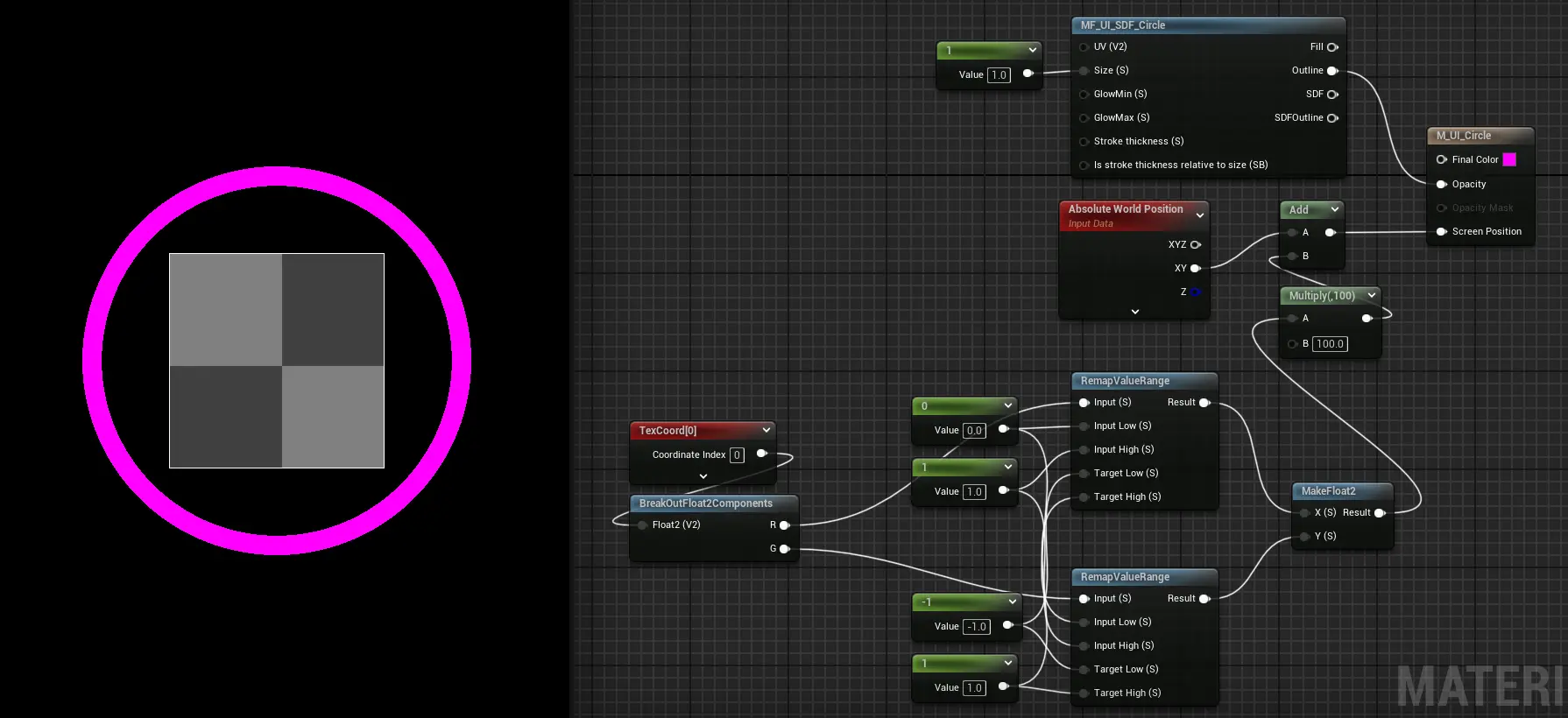Collapse the Add node using its chevron
1568x718 pixels.
[1335, 210]
